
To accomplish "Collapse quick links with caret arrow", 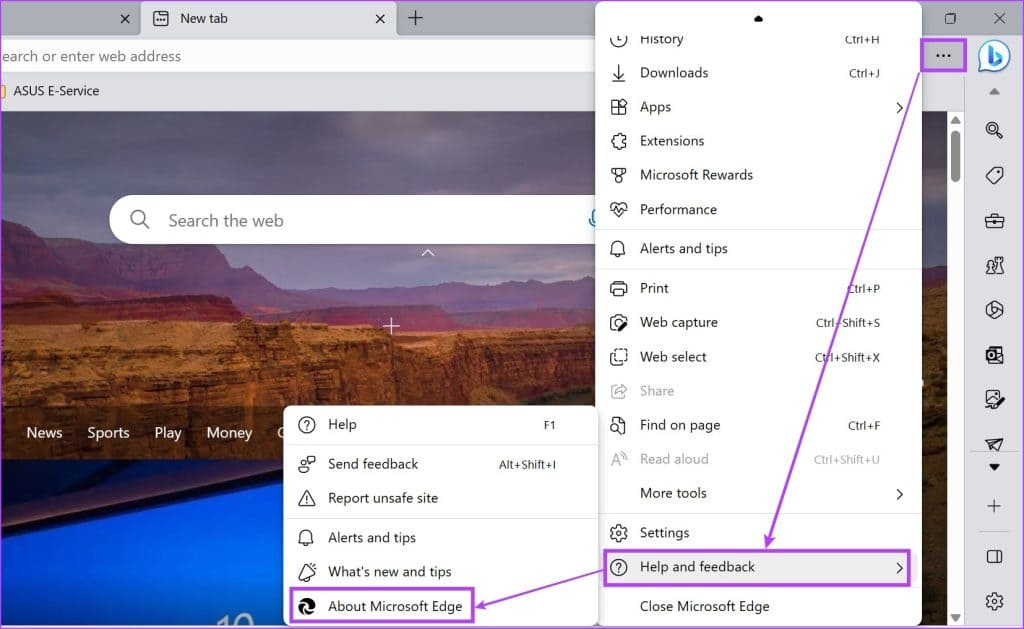I will [x=428, y=253].
